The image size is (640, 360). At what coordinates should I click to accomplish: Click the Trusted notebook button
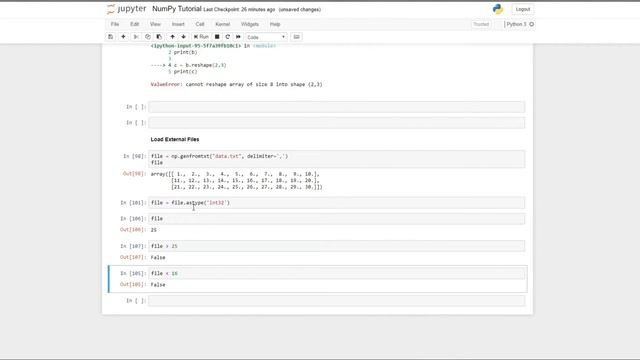481,24
